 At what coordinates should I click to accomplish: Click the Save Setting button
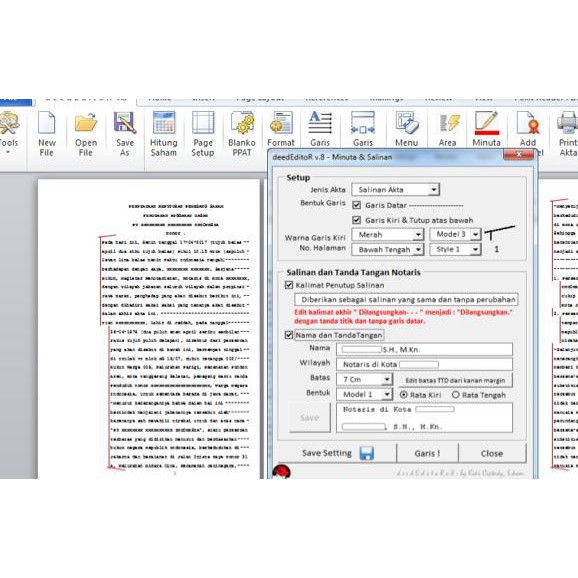tap(337, 453)
